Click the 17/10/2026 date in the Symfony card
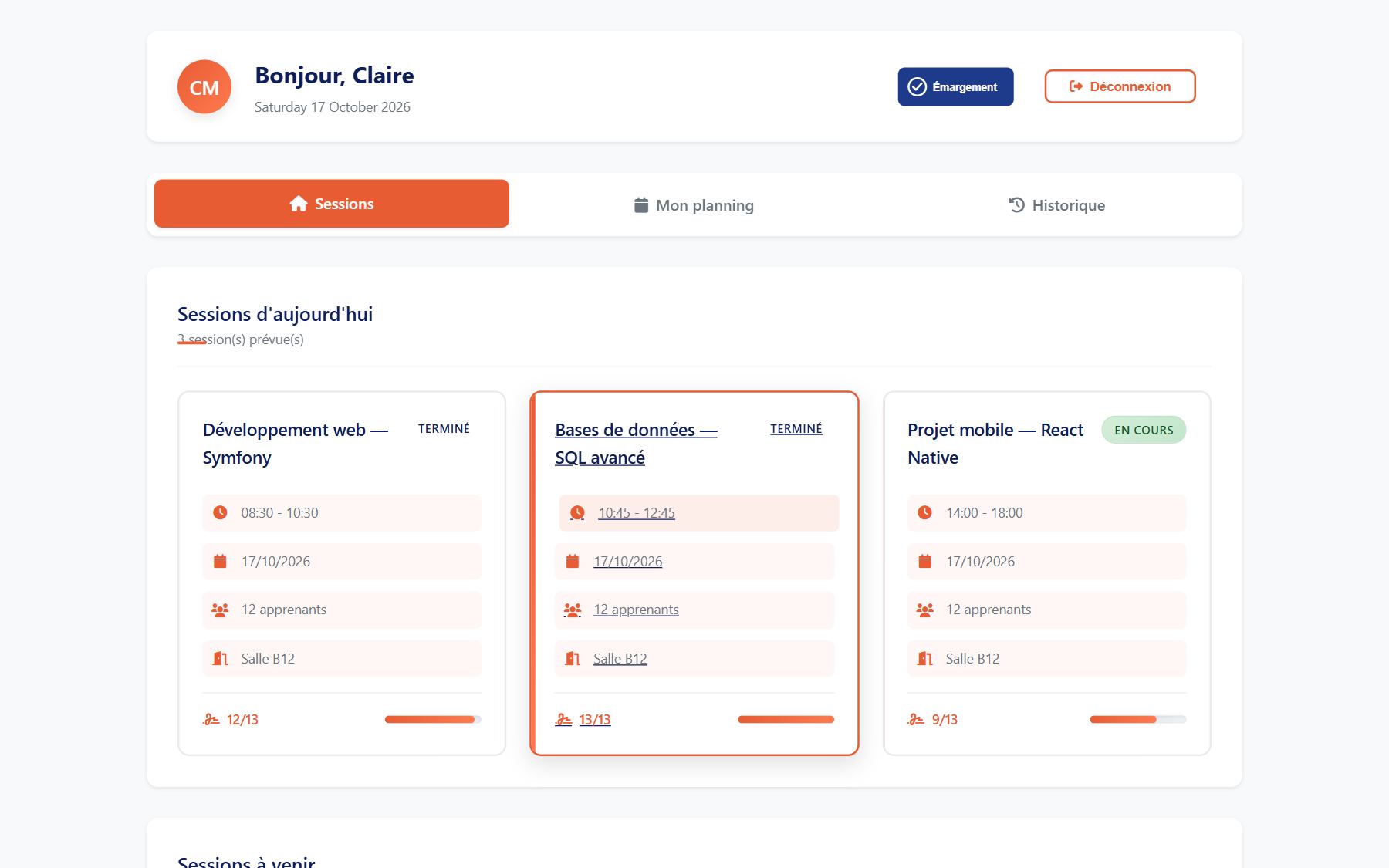The image size is (1389, 868). tap(275, 562)
